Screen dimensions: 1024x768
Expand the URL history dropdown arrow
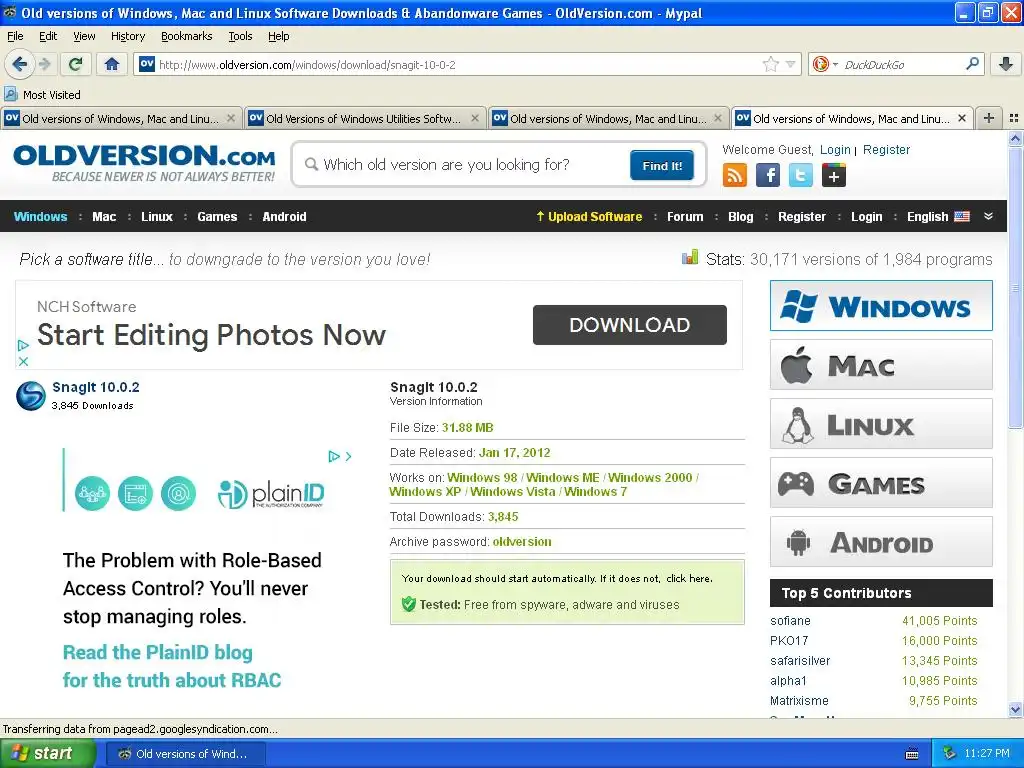790,64
